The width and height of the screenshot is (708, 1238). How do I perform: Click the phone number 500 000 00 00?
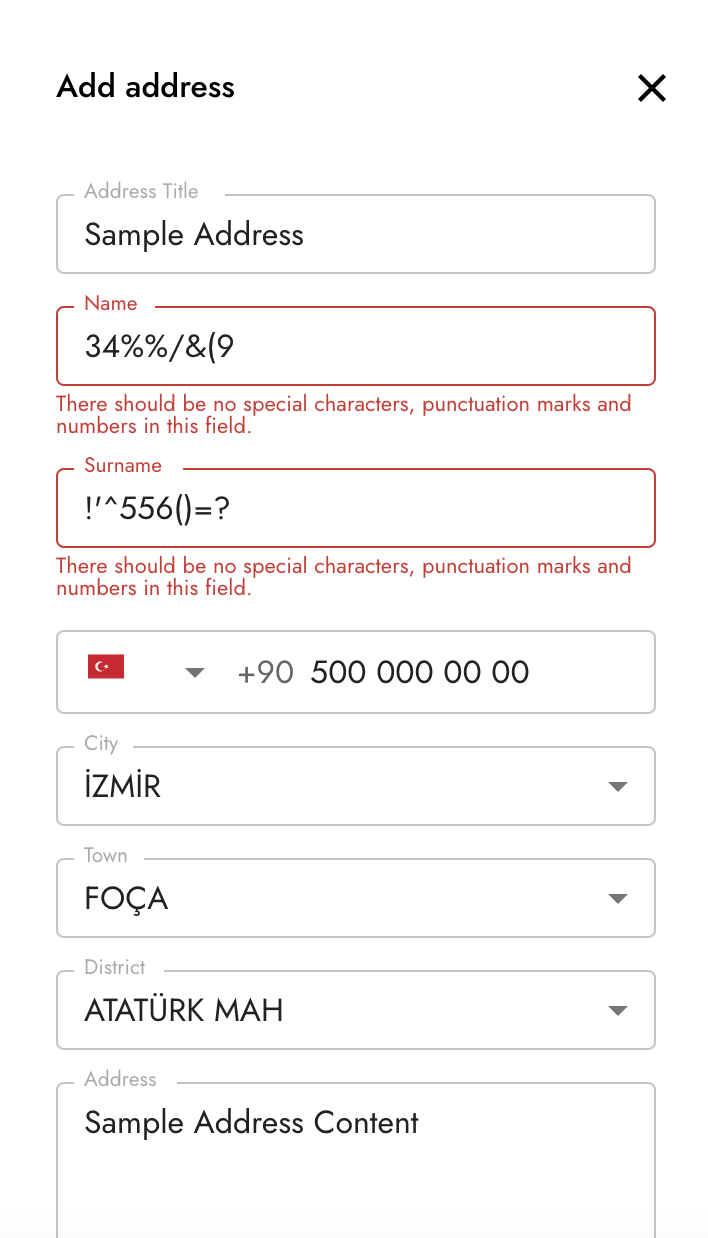419,672
